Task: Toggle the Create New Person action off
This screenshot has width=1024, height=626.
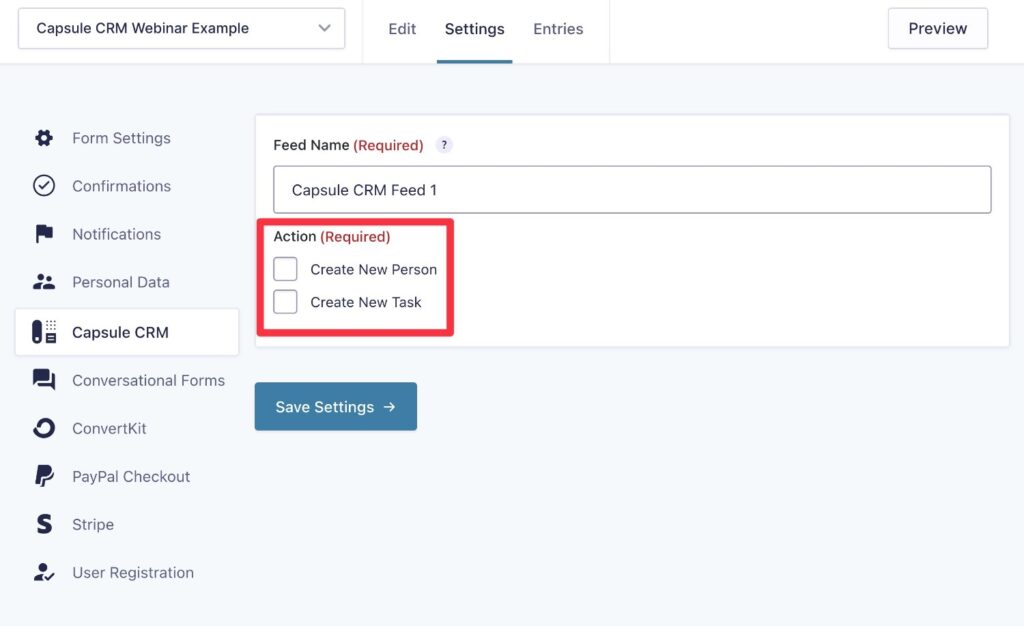Action: point(286,268)
